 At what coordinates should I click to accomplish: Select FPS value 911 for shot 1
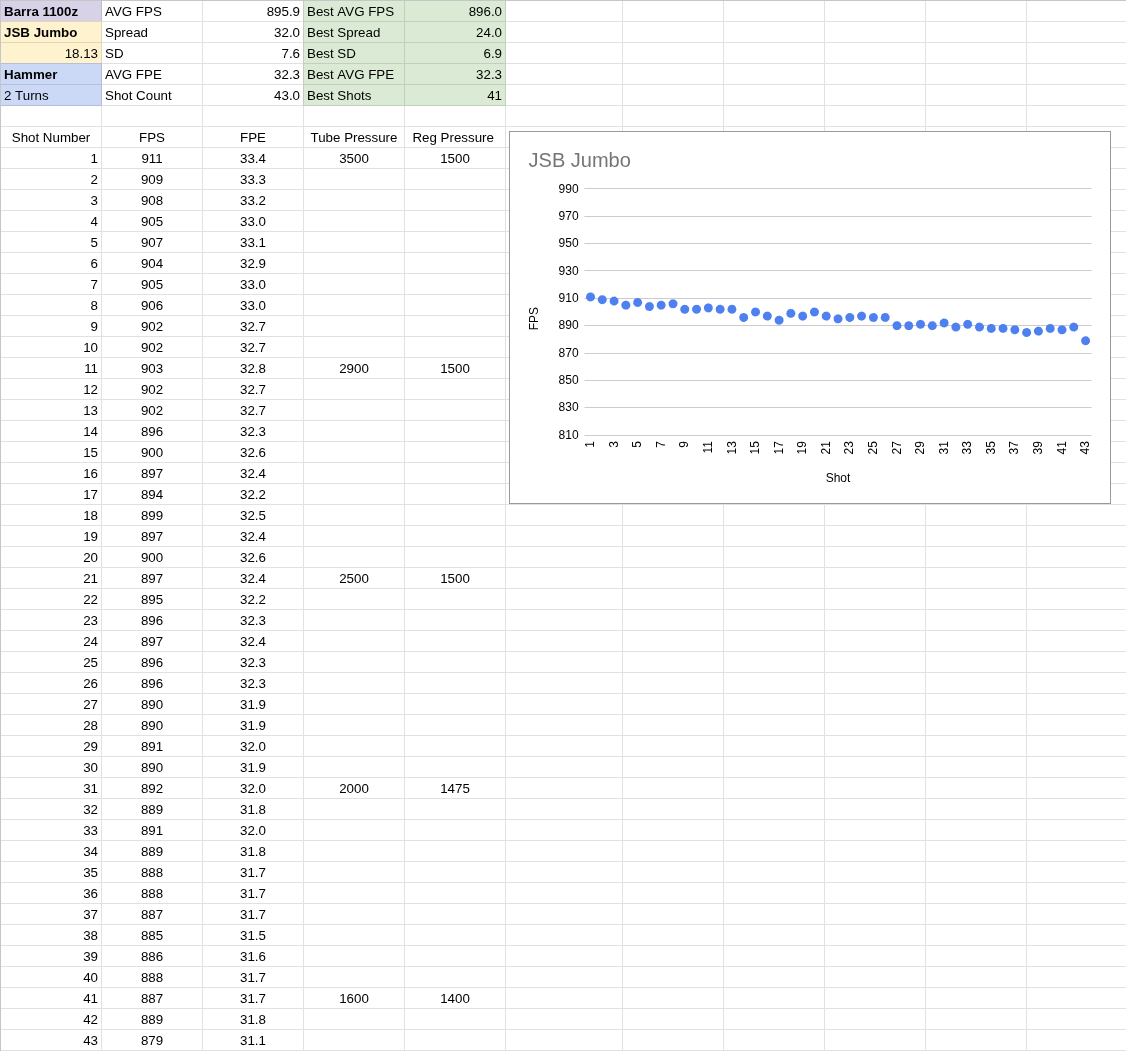click(152, 159)
